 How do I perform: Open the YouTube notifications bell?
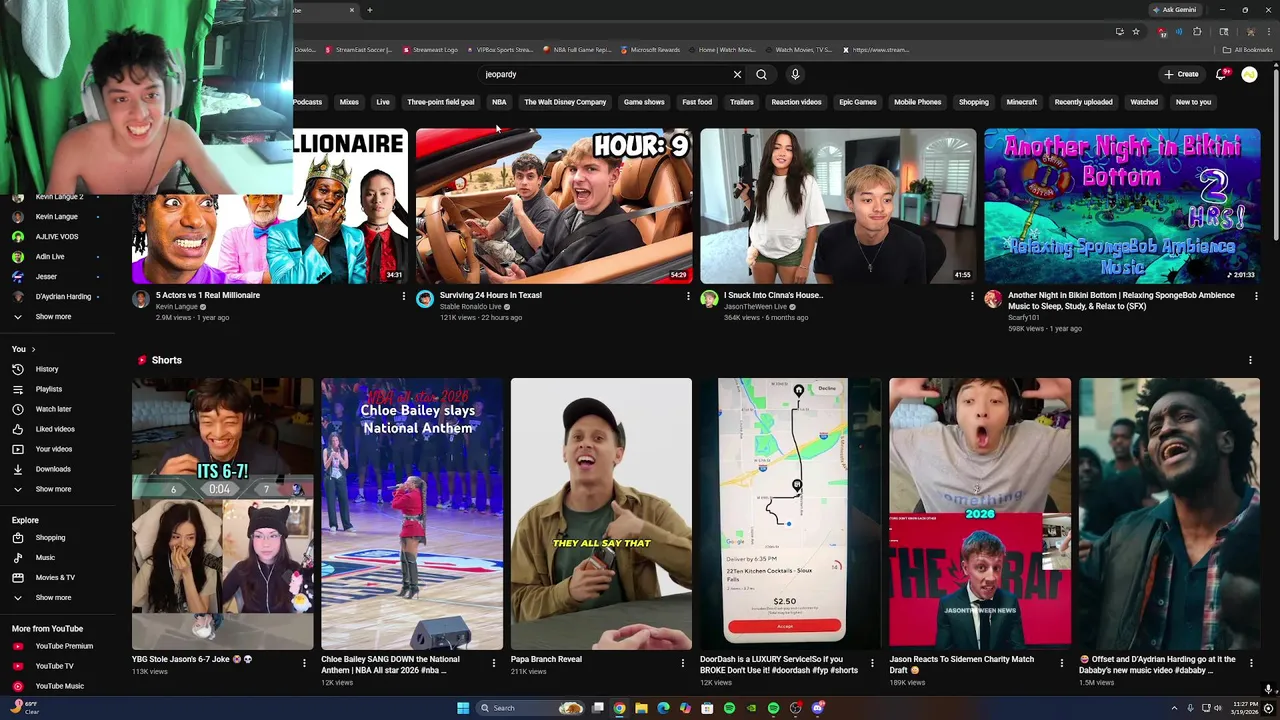(1221, 74)
